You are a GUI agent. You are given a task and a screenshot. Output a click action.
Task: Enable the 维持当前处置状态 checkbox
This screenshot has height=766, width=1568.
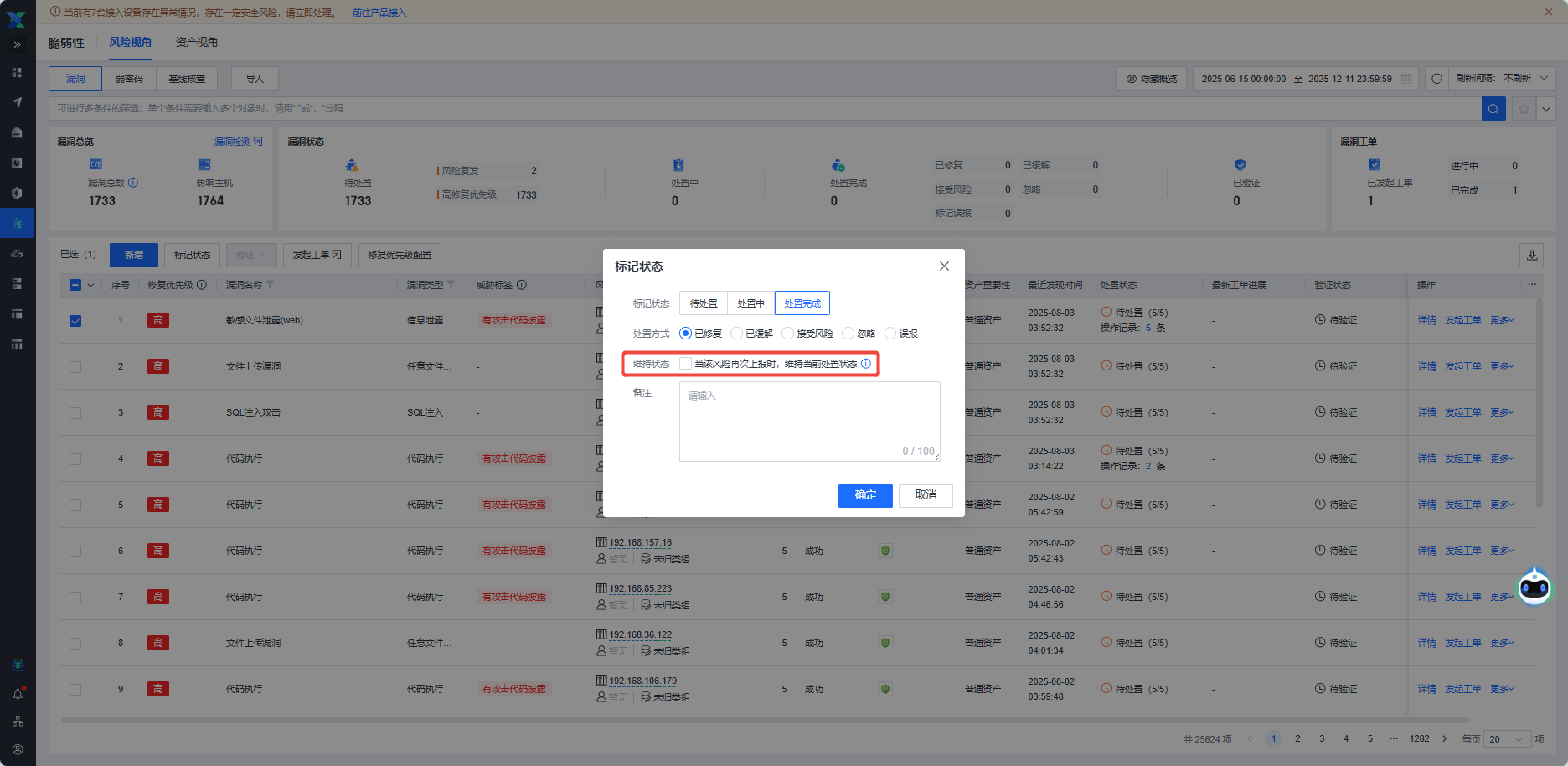tap(685, 364)
